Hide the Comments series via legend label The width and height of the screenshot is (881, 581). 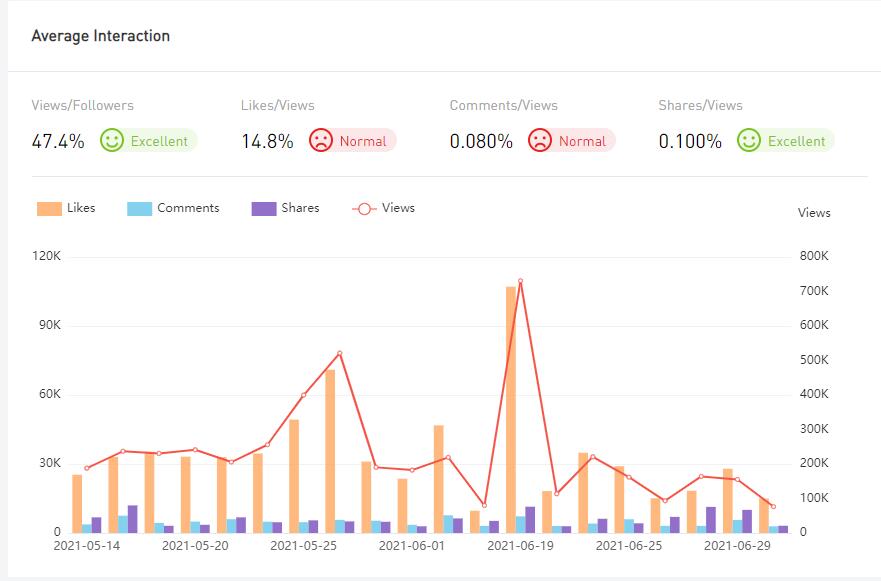coord(188,208)
